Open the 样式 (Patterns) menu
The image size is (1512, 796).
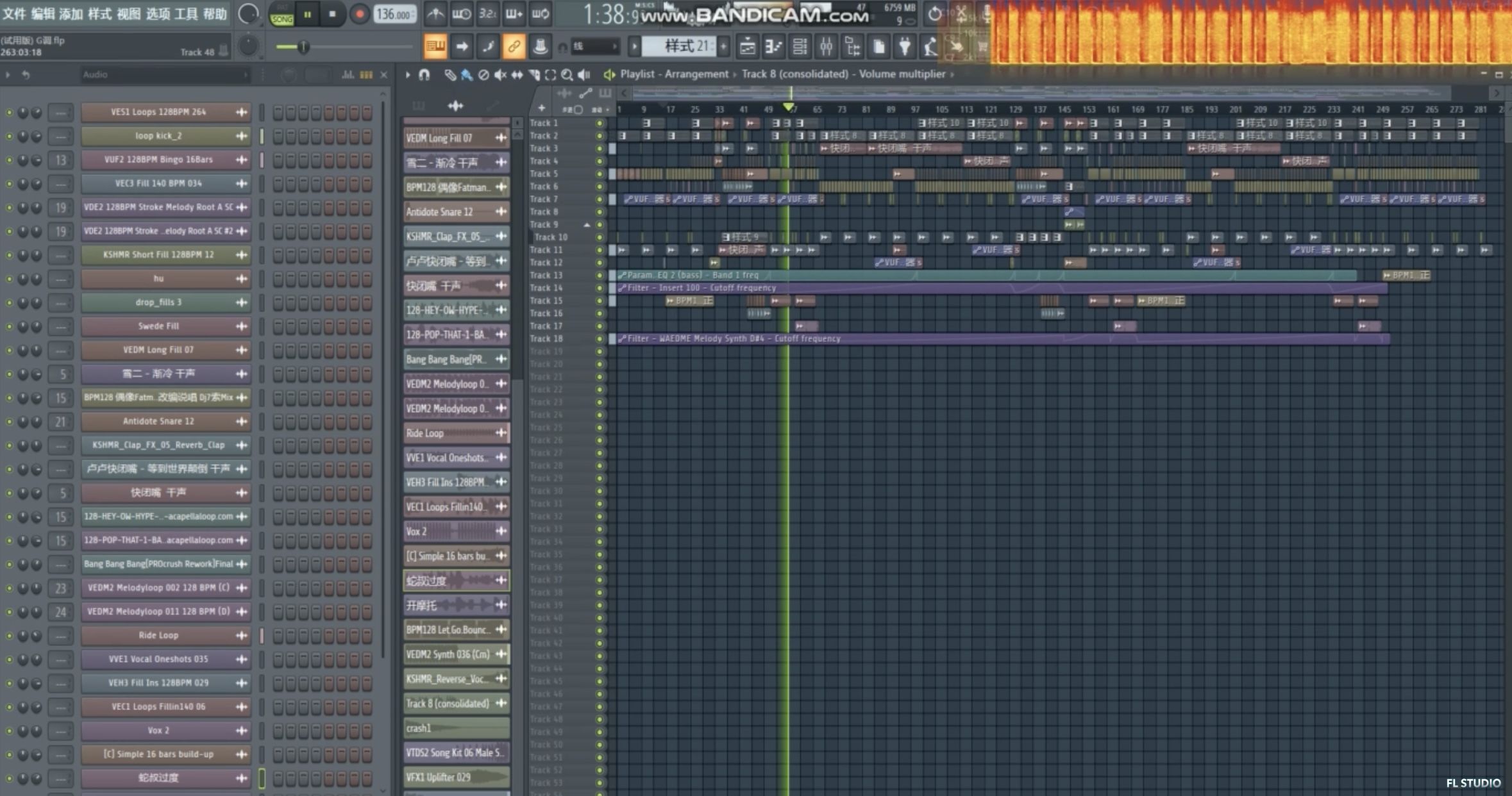99,13
